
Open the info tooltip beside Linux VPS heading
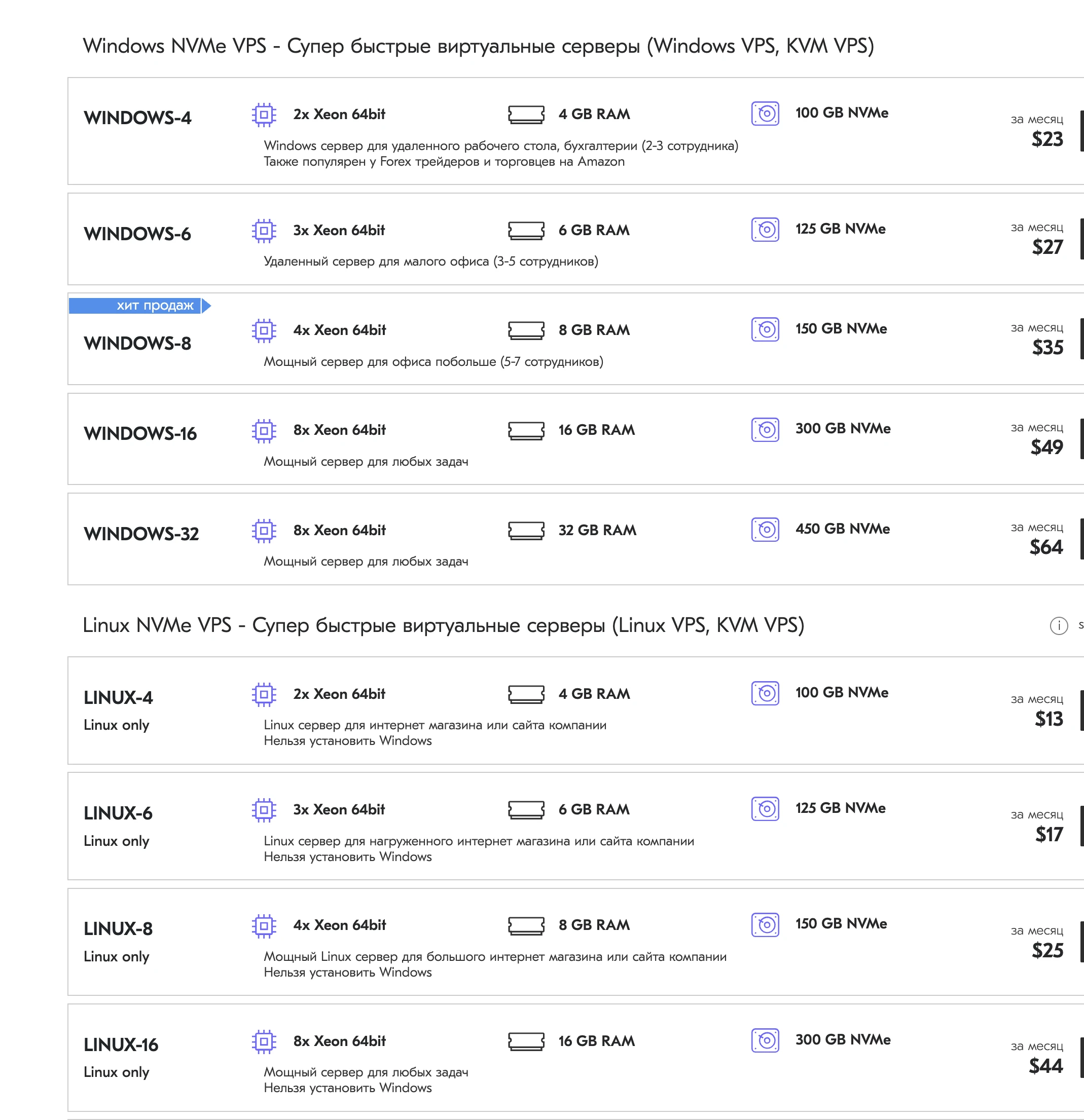pos(1060,626)
